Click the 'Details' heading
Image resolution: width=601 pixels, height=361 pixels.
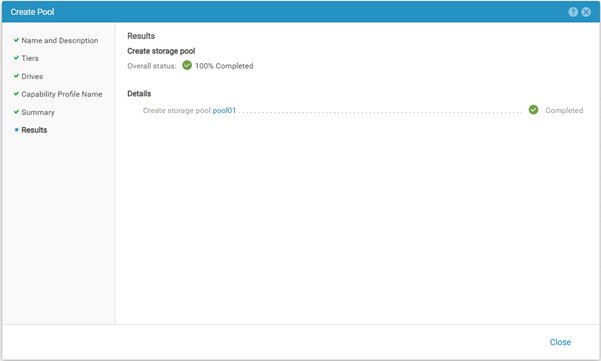pyautogui.click(x=139, y=94)
